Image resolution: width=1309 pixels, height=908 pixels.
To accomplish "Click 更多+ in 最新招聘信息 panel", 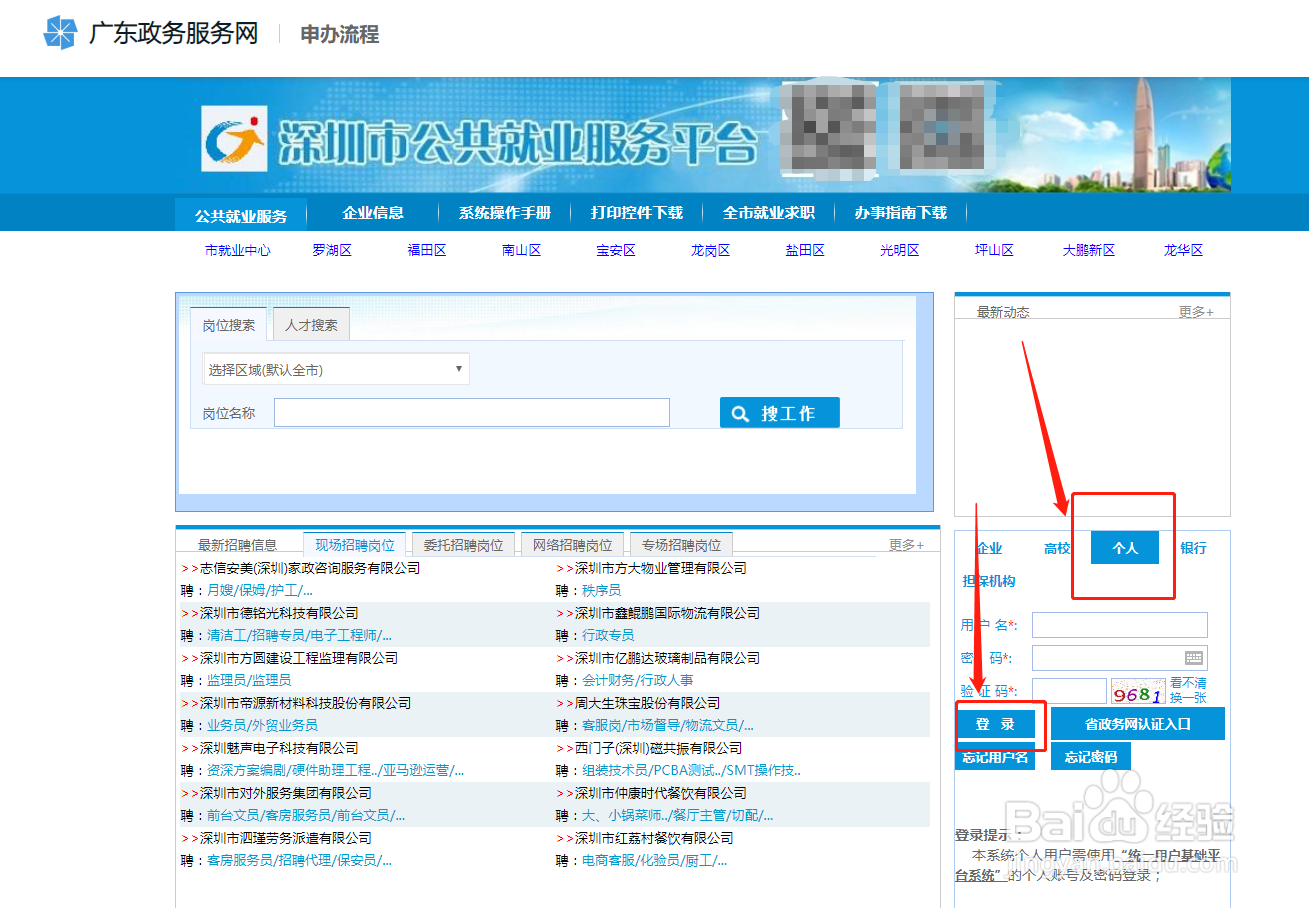I will pos(906,545).
